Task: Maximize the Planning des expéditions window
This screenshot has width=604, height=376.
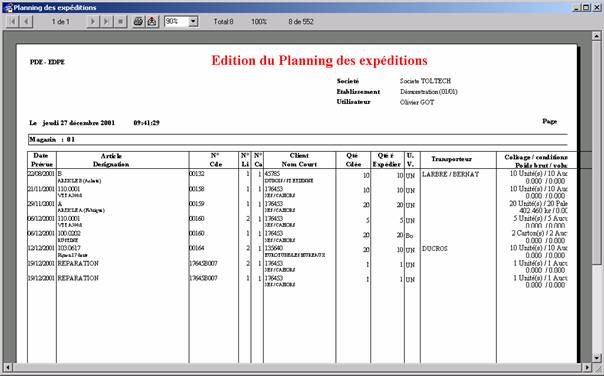Action: (586, 7)
